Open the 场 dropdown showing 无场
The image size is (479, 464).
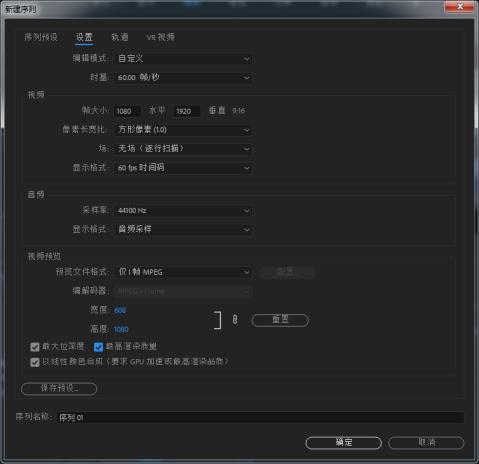(183, 149)
